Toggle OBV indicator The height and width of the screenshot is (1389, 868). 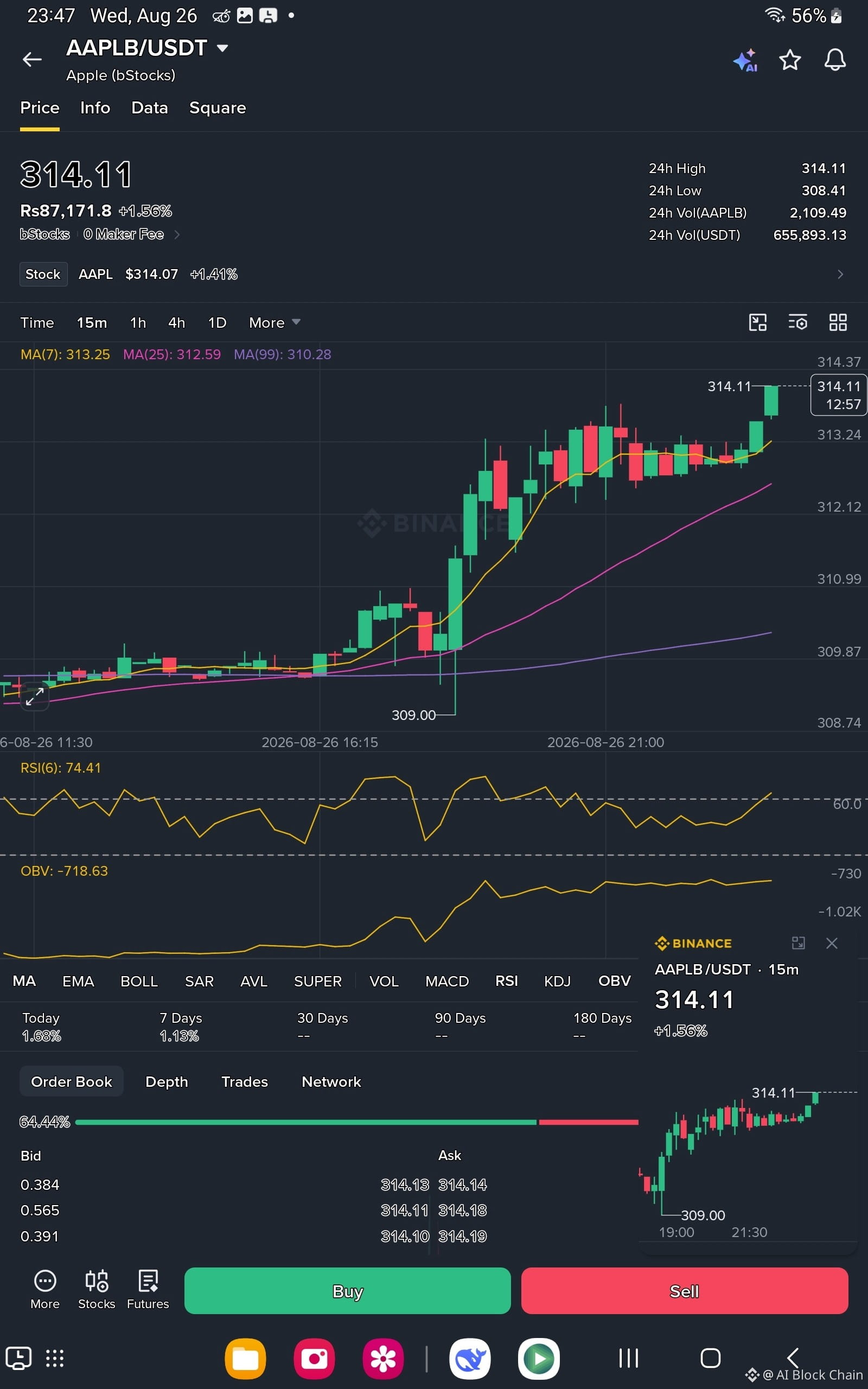614,981
